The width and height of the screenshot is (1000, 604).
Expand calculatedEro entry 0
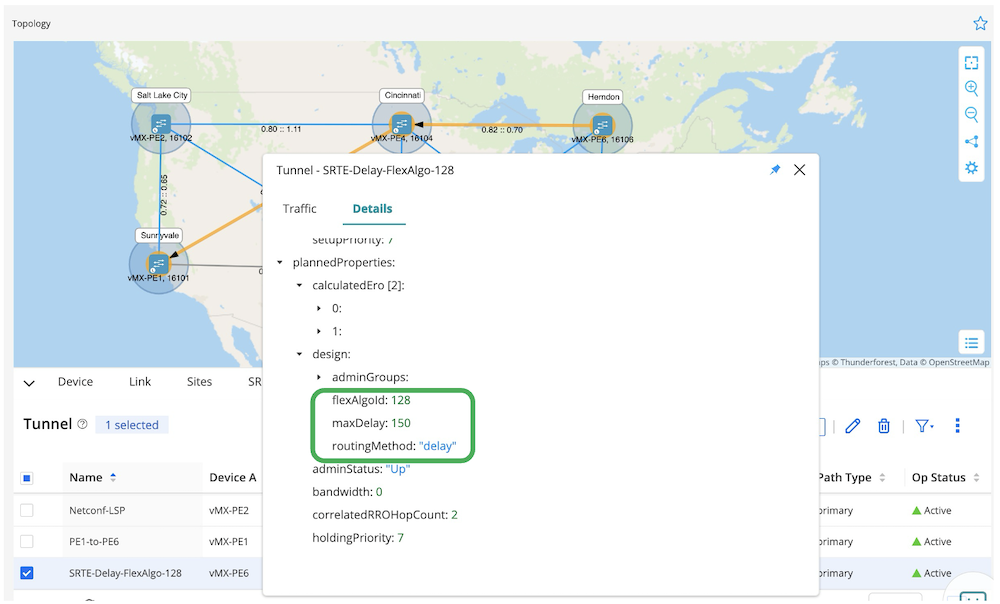[319, 309]
